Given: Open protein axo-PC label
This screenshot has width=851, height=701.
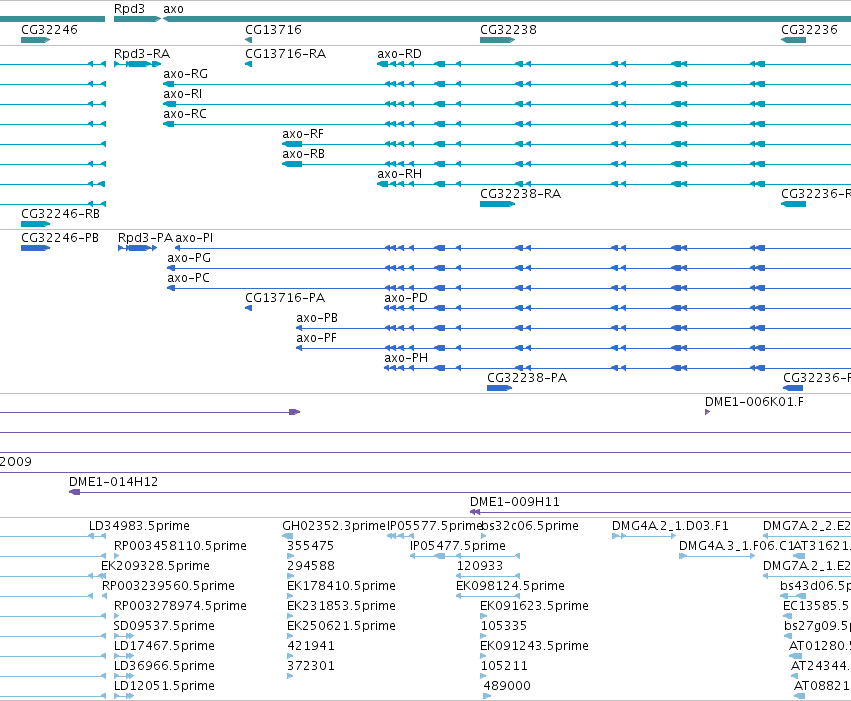Looking at the screenshot, I should click(x=188, y=278).
